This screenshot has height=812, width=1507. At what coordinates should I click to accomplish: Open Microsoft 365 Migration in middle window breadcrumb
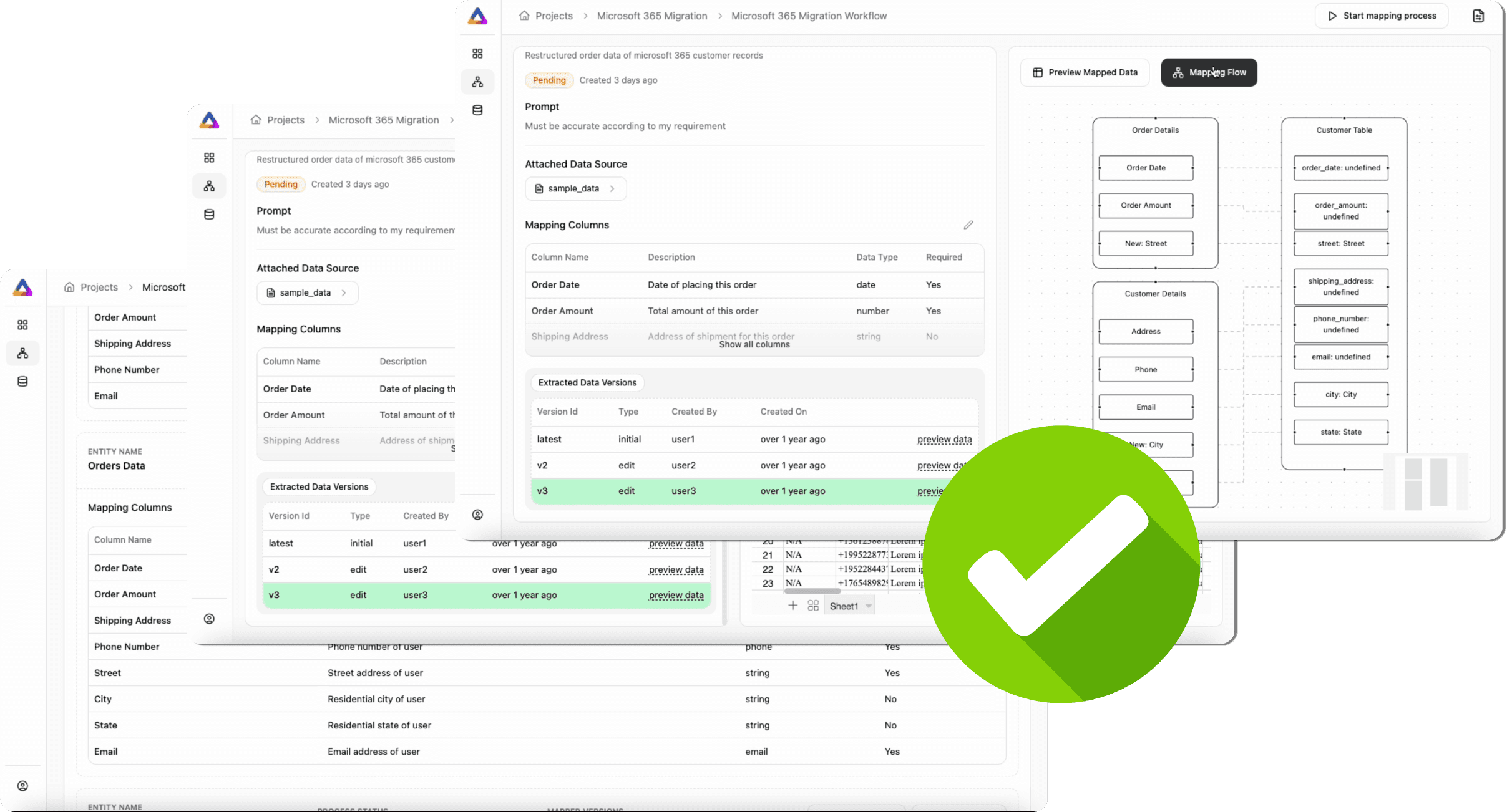(x=384, y=120)
